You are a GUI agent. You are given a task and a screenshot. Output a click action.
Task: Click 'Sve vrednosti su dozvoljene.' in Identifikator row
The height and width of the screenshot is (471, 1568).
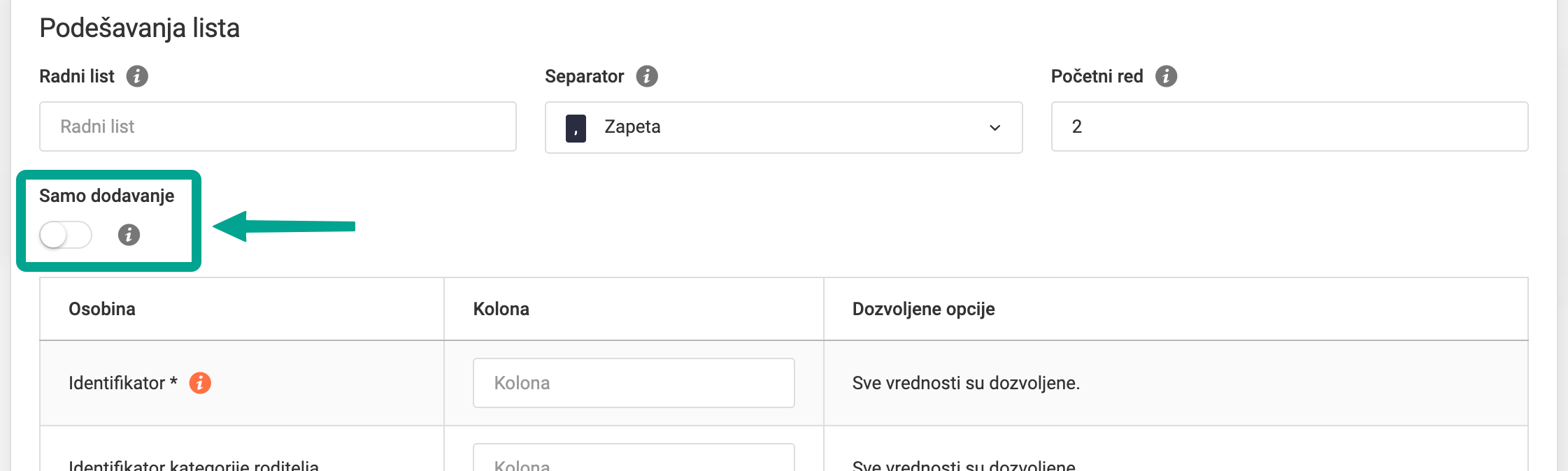click(966, 383)
